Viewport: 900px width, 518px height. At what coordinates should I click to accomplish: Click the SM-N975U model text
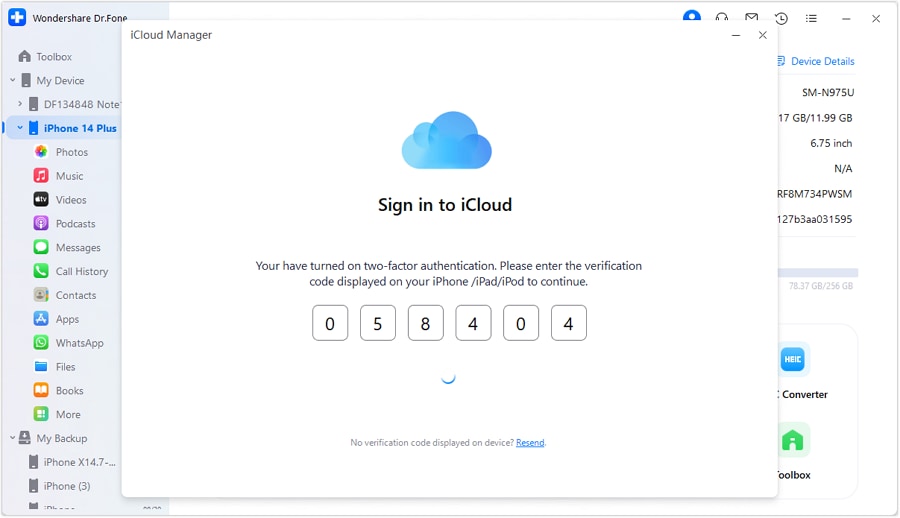(x=828, y=92)
